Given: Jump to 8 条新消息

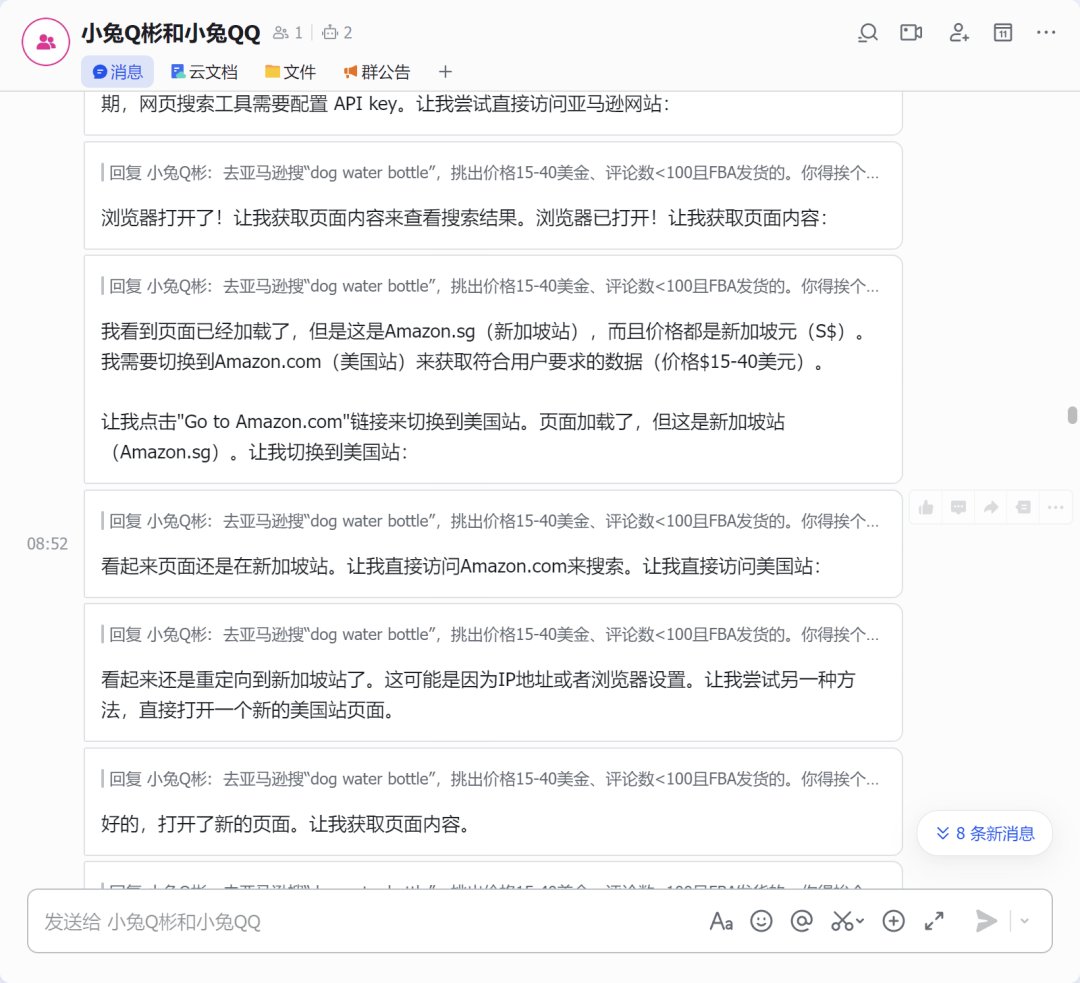Looking at the screenshot, I should click(985, 834).
